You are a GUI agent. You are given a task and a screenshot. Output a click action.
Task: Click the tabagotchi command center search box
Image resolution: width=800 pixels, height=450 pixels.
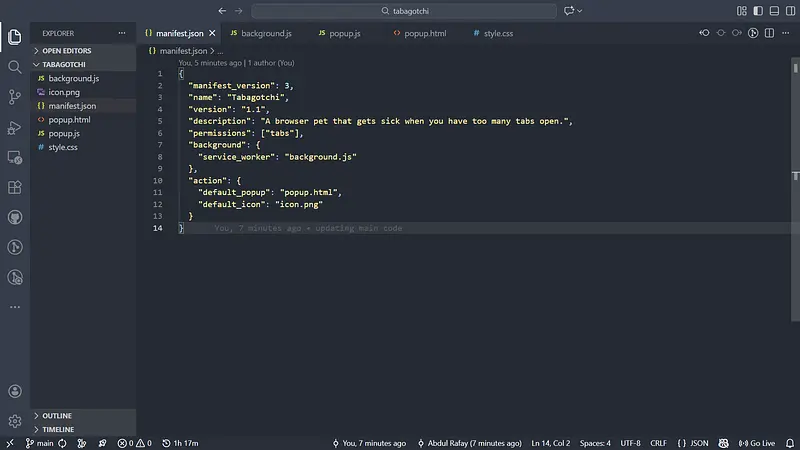point(403,11)
